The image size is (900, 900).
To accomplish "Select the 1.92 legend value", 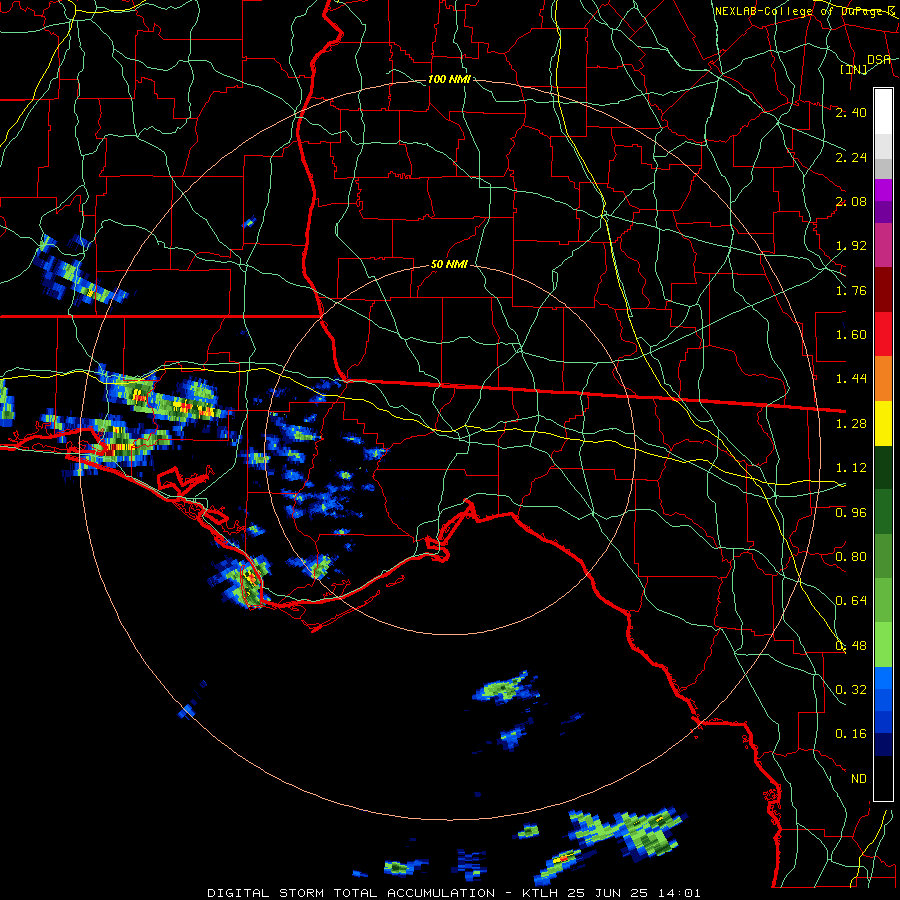I will (x=851, y=246).
